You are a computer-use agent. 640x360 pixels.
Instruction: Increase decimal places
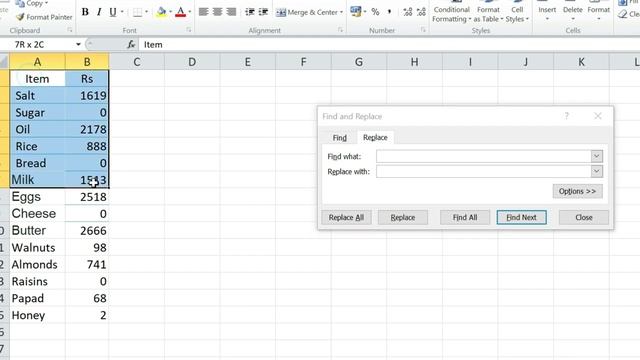pos(407,12)
